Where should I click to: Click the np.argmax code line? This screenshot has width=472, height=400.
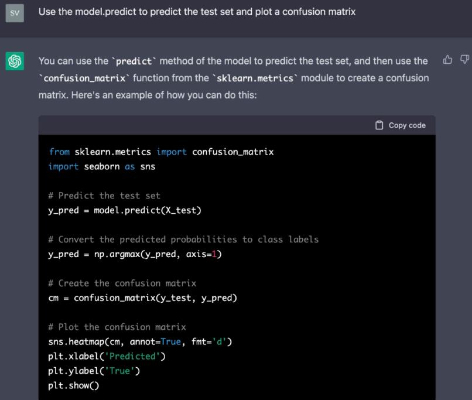coord(135,254)
